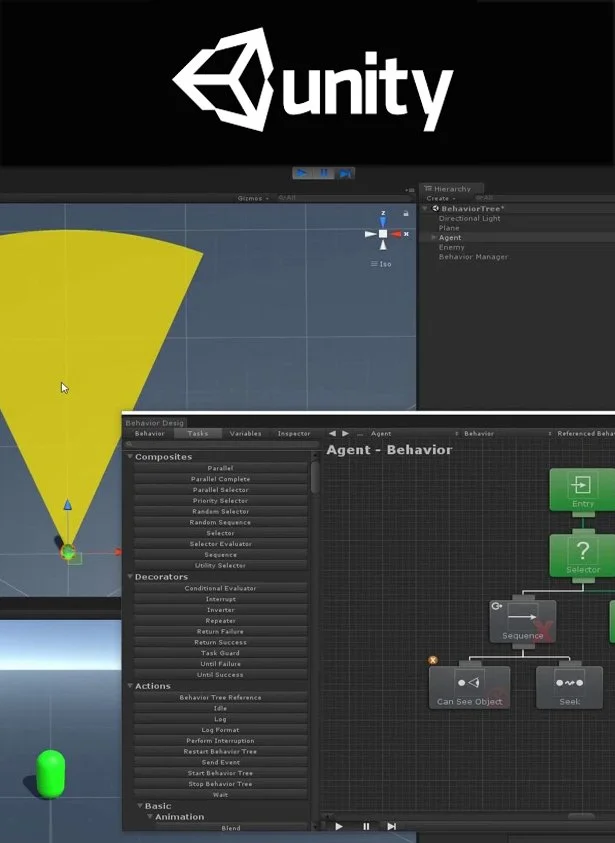Click the blue Z move-handle arrow on the agent
This screenshot has height=843, width=615.
(67, 505)
